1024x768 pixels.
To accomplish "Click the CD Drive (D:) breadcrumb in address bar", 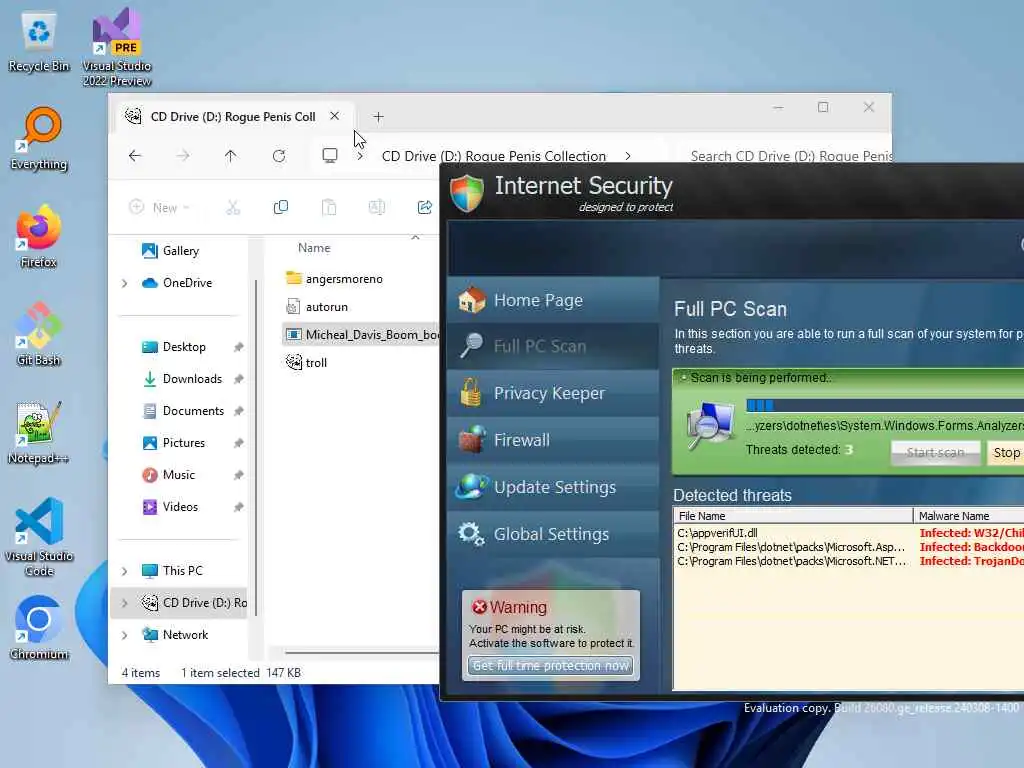I will point(494,156).
